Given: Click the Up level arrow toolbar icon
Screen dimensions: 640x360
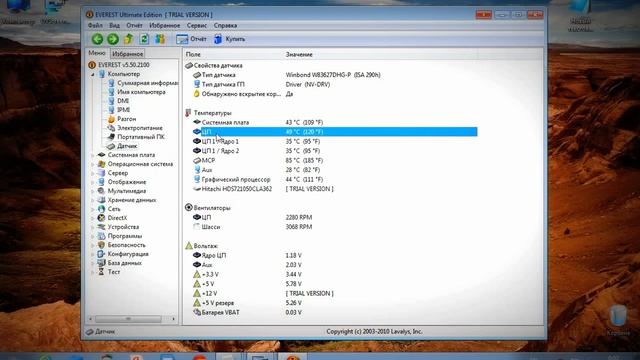Looking at the screenshot, I should point(129,39).
